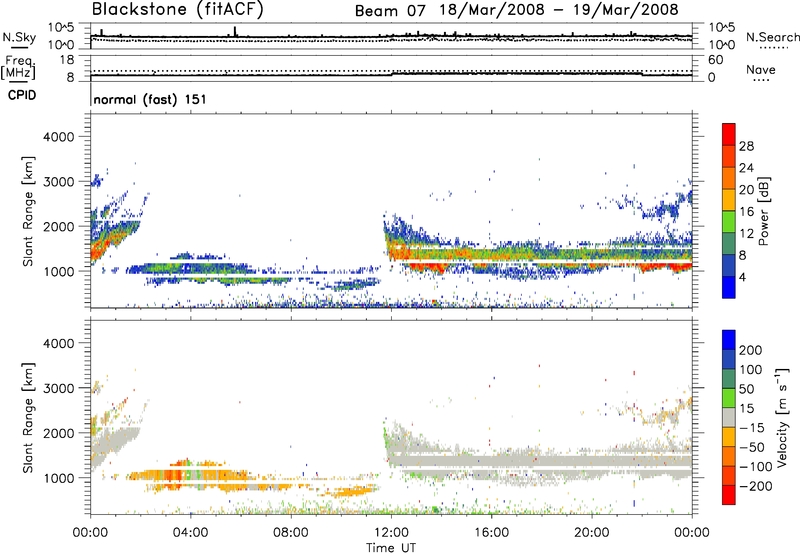Click the Velocity colorbar title text
The height and width of the screenshot is (554, 800).
coord(782,417)
